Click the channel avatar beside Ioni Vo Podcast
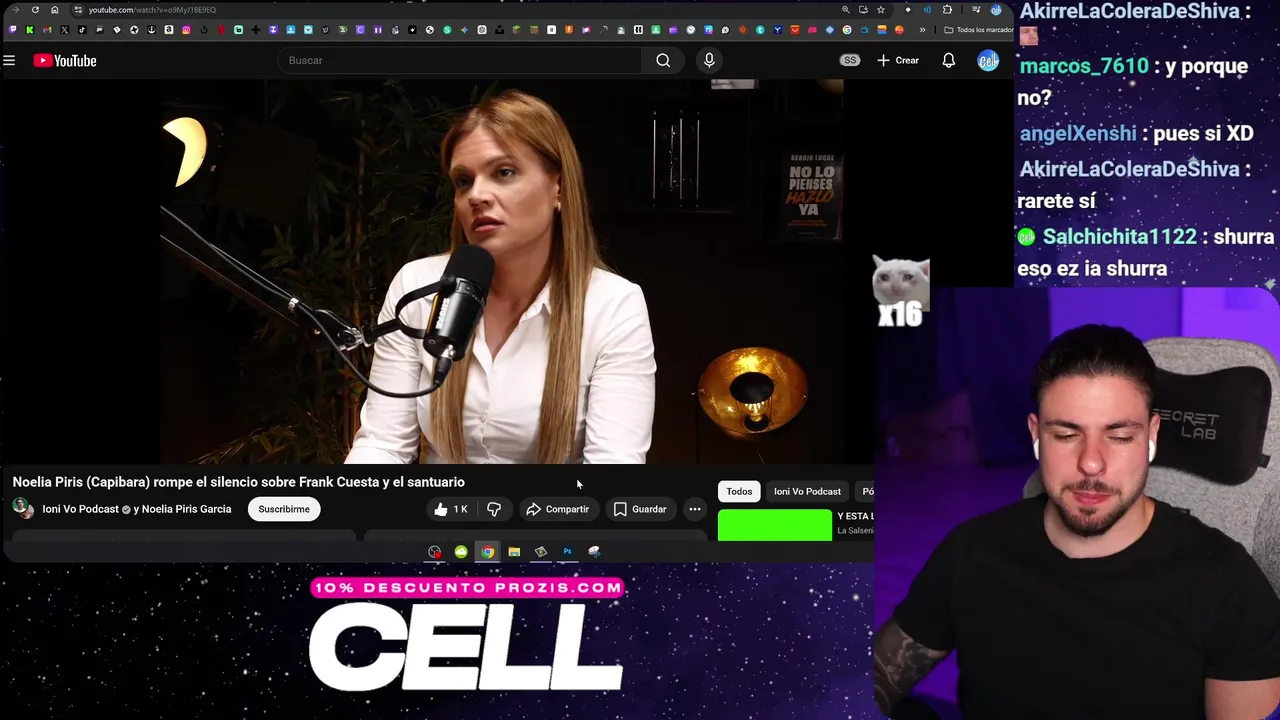Screen dimensions: 1280x720 coord(23,508)
